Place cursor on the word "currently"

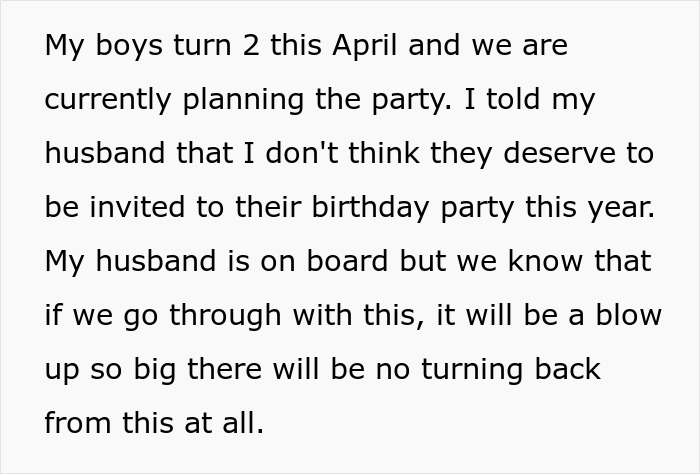click(x=108, y=100)
